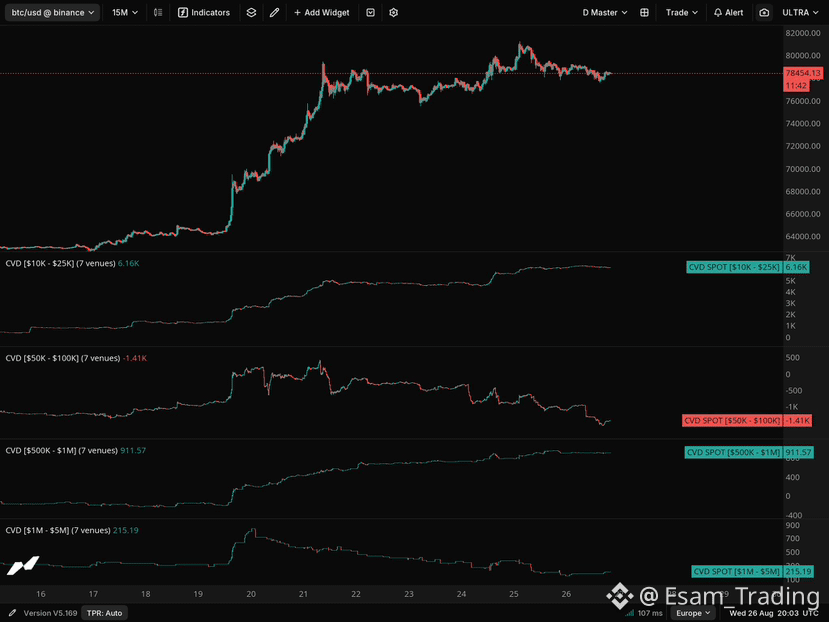Screen dimensions: 829x622
Task: Create an Alert with bell button
Action: tap(729, 13)
